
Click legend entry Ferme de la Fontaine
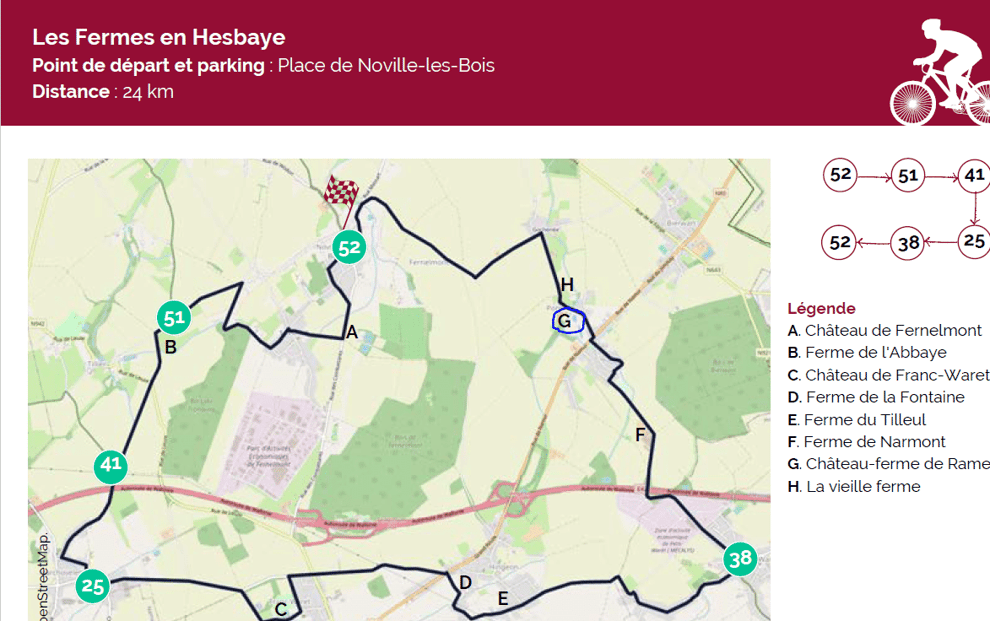876,397
